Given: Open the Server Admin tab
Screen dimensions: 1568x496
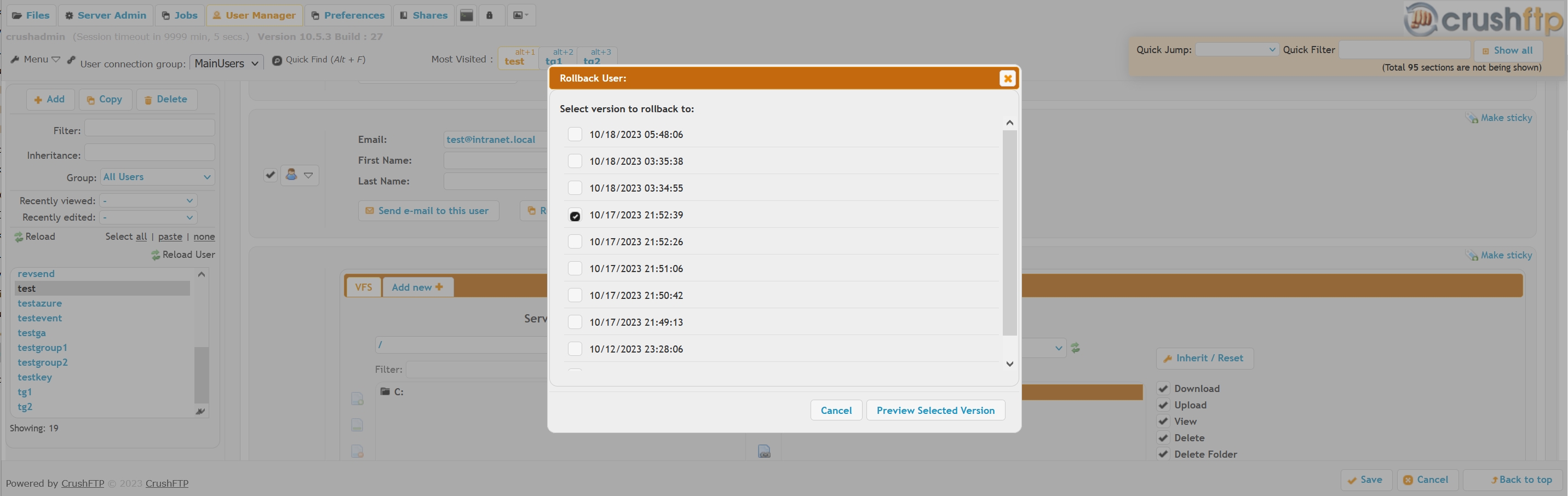Looking at the screenshot, I should pyautogui.click(x=105, y=15).
